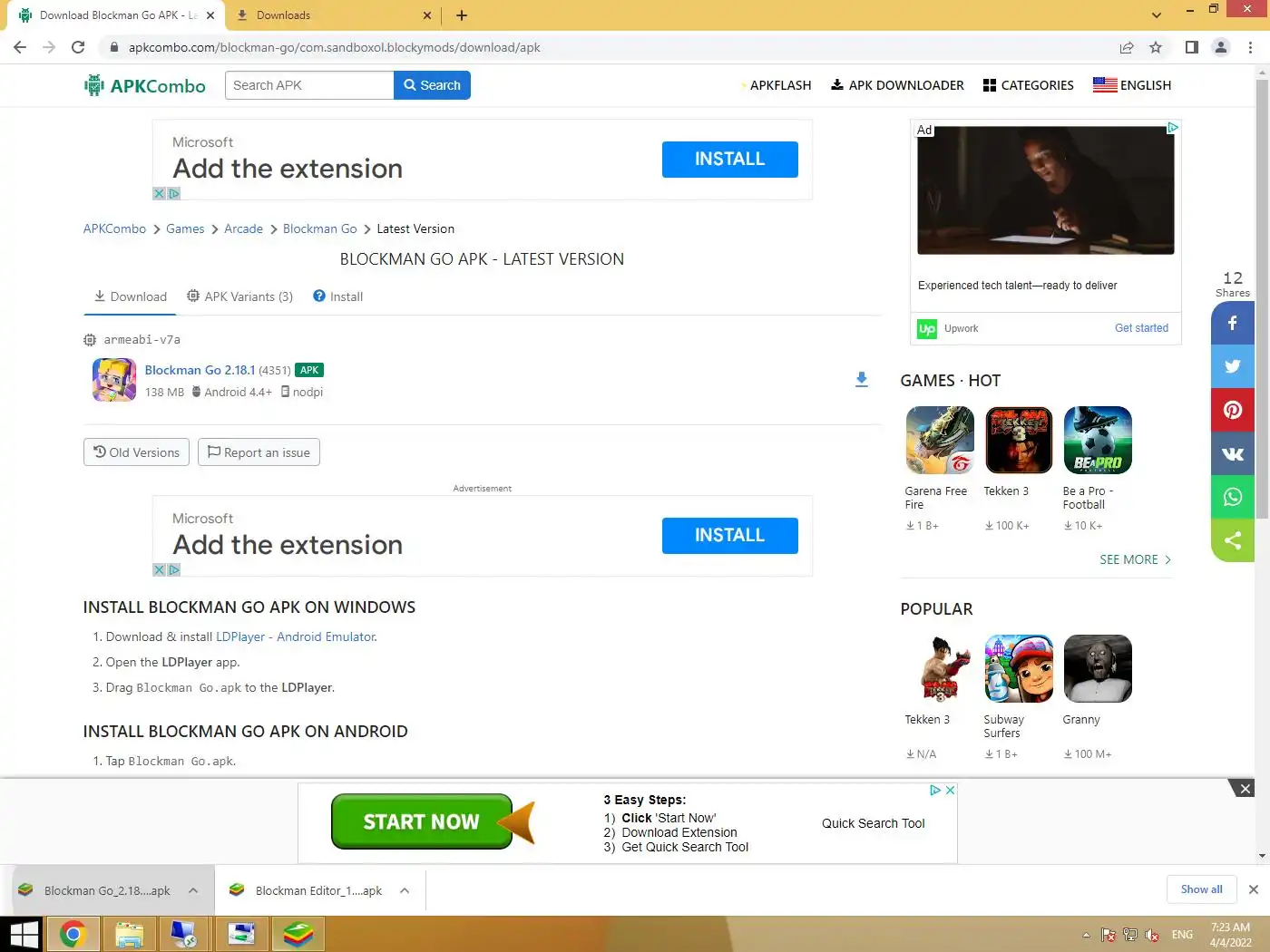Open the LDPlayer - Android Emulator link
The height and width of the screenshot is (952, 1270).
(296, 636)
